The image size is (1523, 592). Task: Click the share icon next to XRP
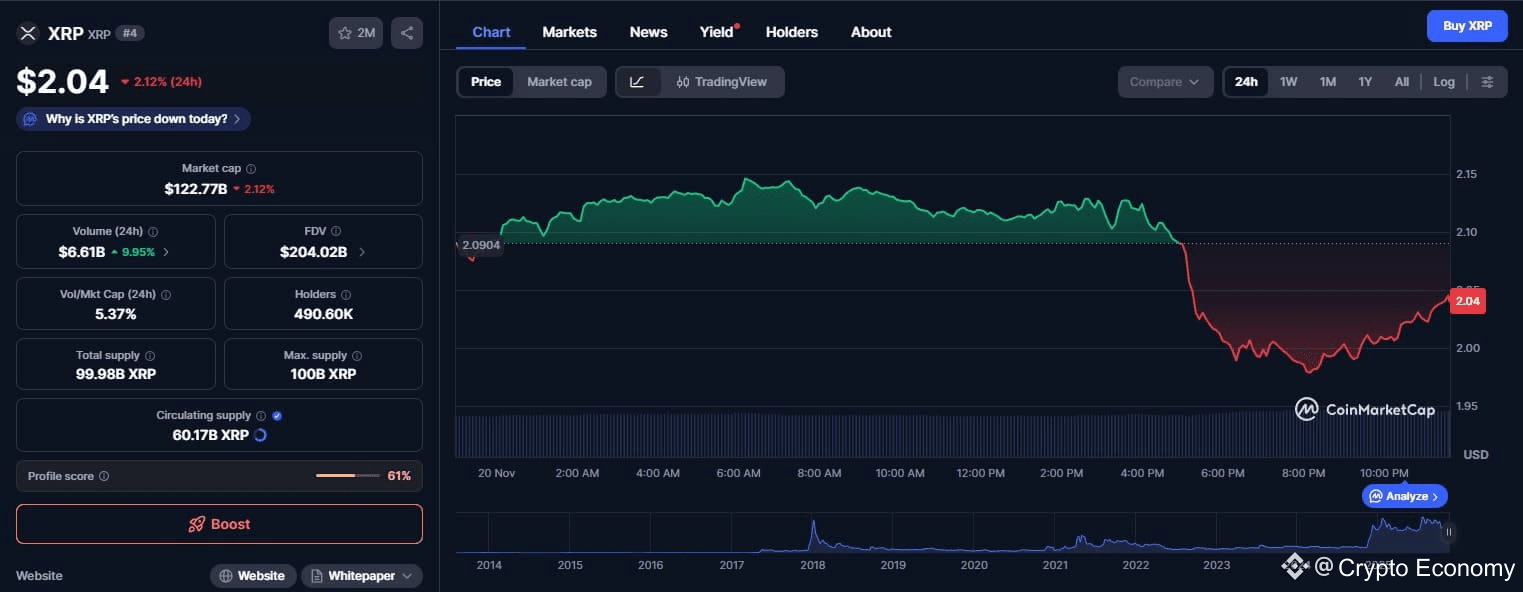point(406,33)
